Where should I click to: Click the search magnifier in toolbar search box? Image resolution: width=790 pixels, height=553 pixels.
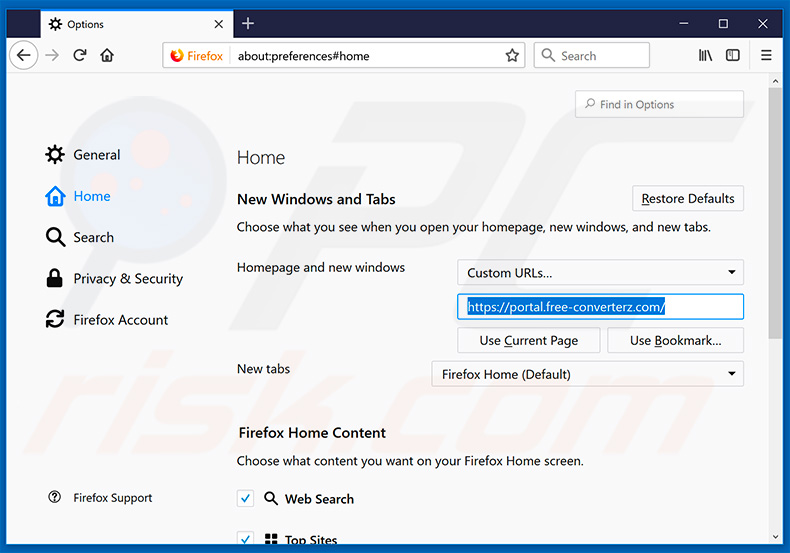pos(548,55)
